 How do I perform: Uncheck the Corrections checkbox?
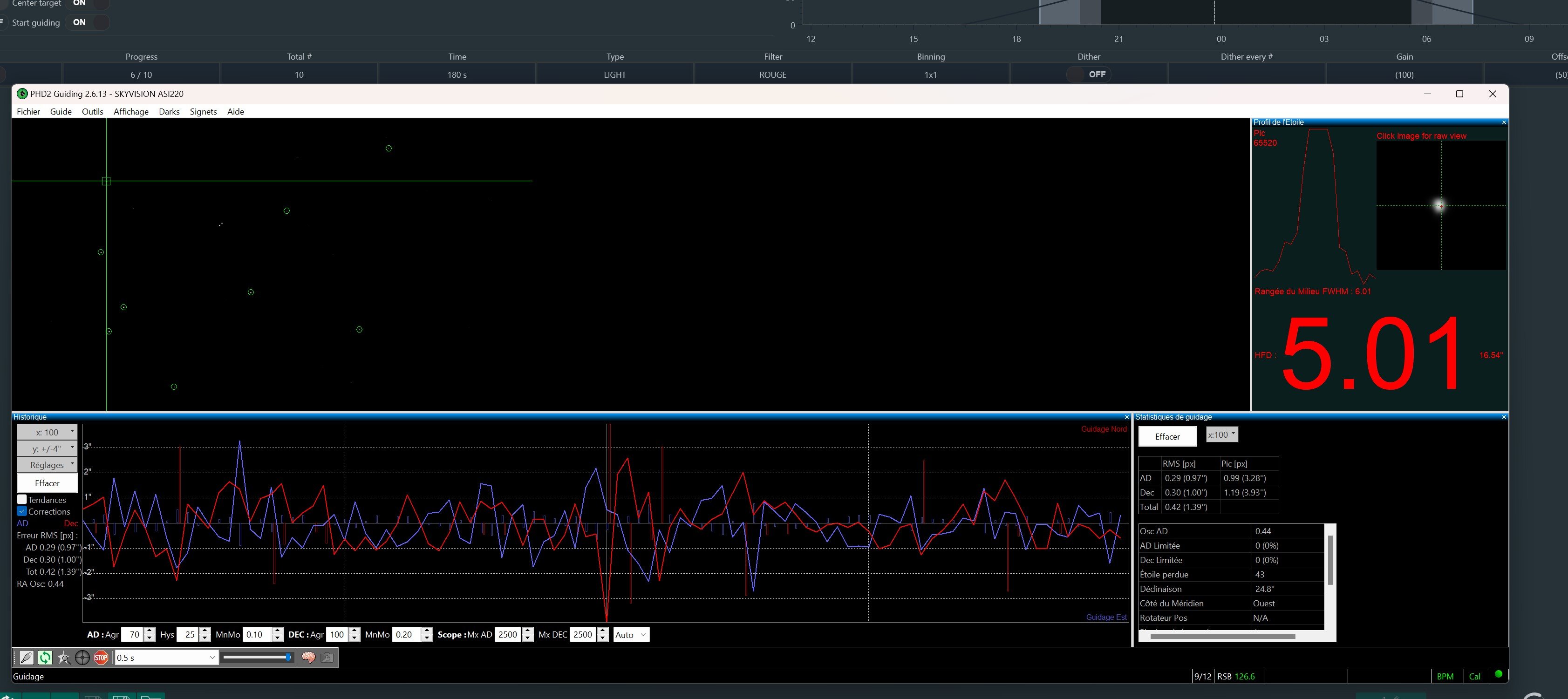[22, 511]
